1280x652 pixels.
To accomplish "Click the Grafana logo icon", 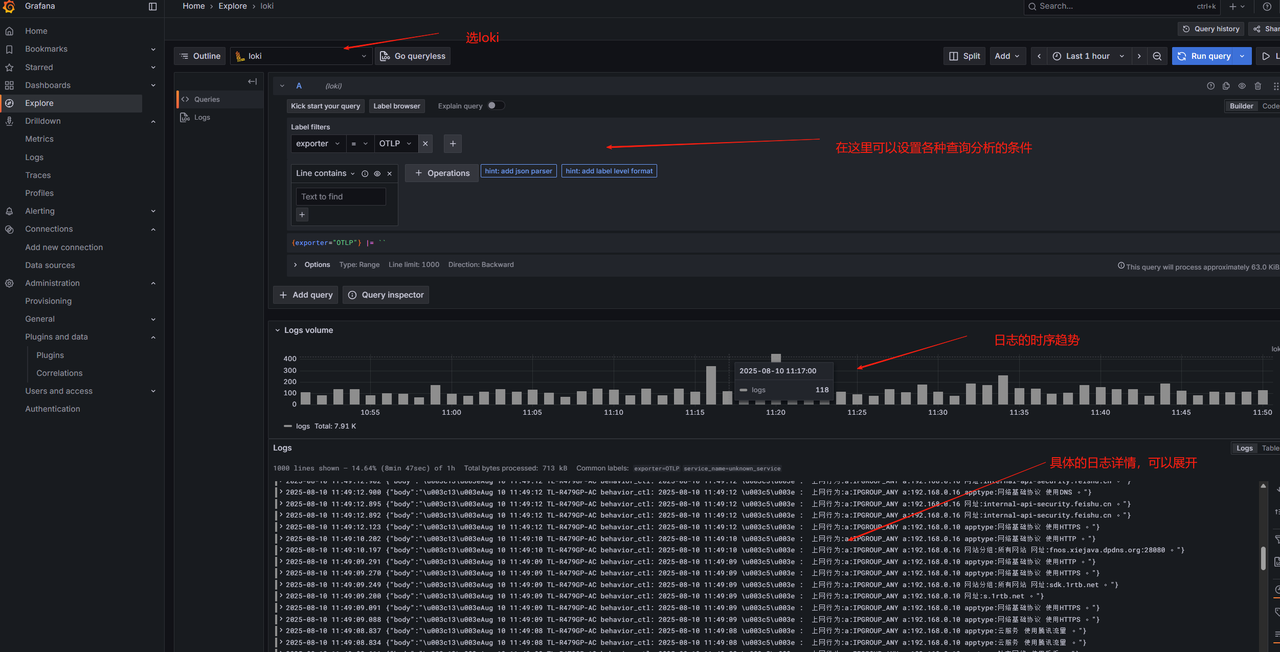I will pos(9,7).
